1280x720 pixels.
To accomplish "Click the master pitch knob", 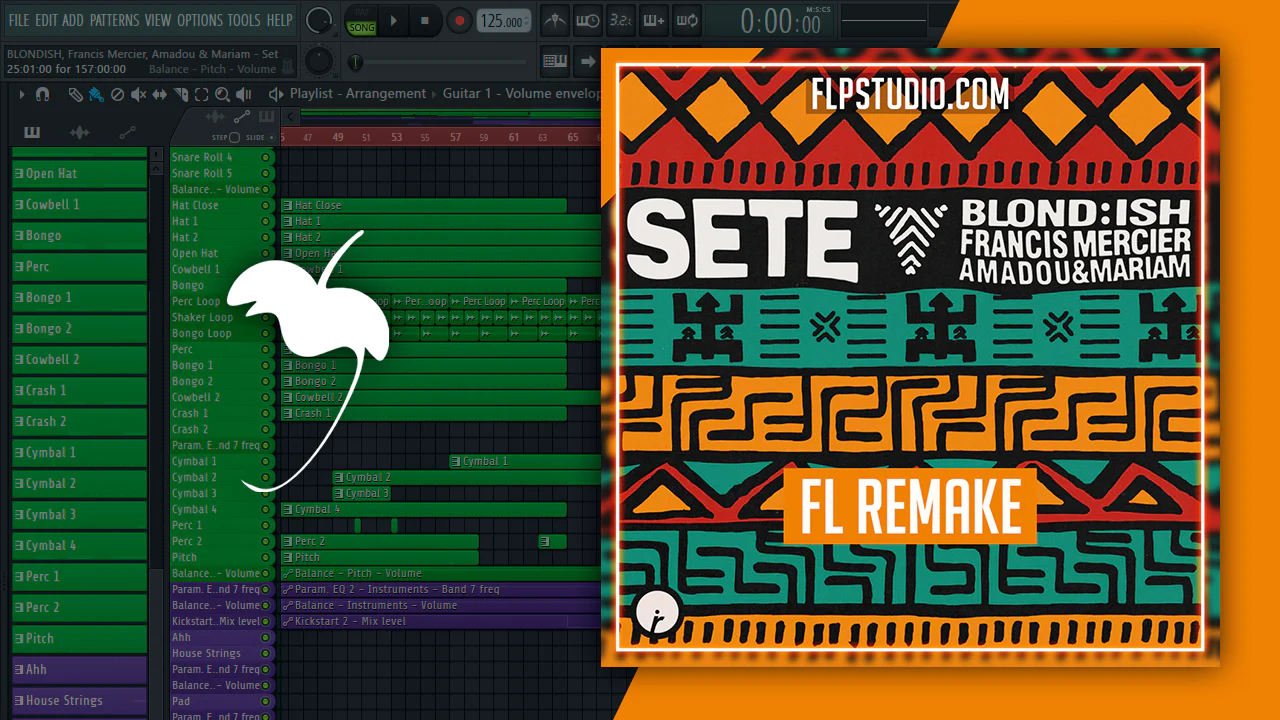I will pos(319,60).
